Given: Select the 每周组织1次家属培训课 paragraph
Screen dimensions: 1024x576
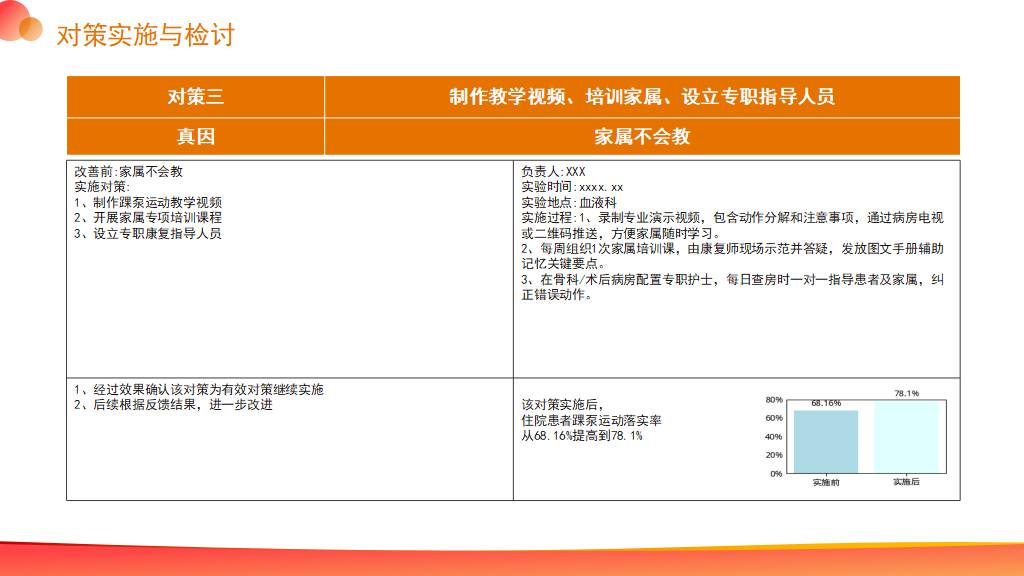Looking at the screenshot, I should coord(728,255).
